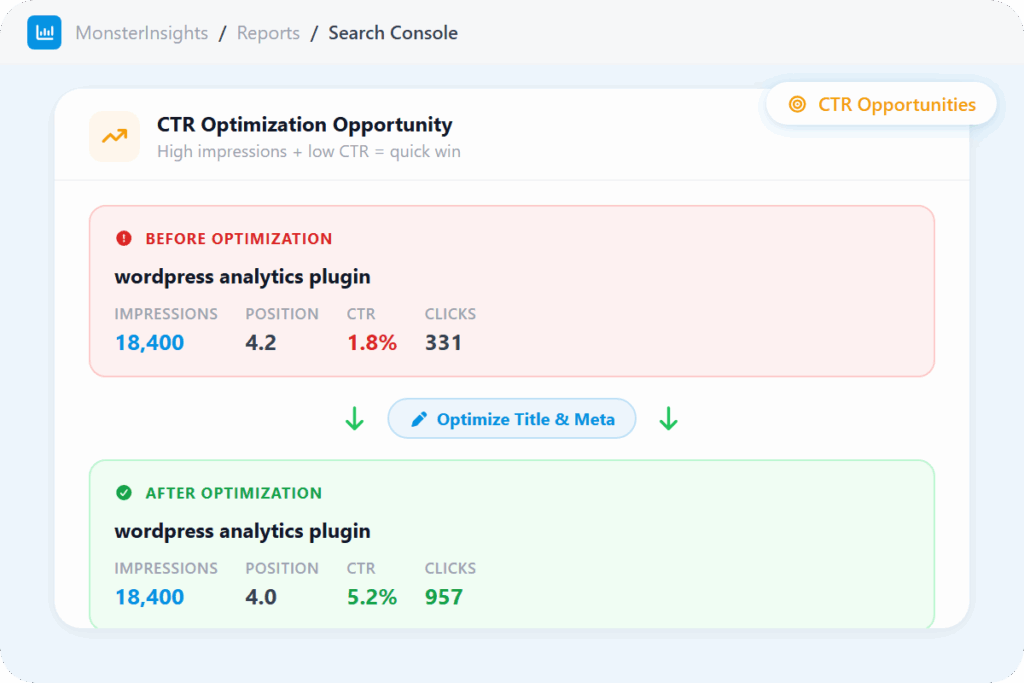Image resolution: width=1024 pixels, height=683 pixels.
Task: Click the pencil icon in Optimize button
Action: coord(418,419)
